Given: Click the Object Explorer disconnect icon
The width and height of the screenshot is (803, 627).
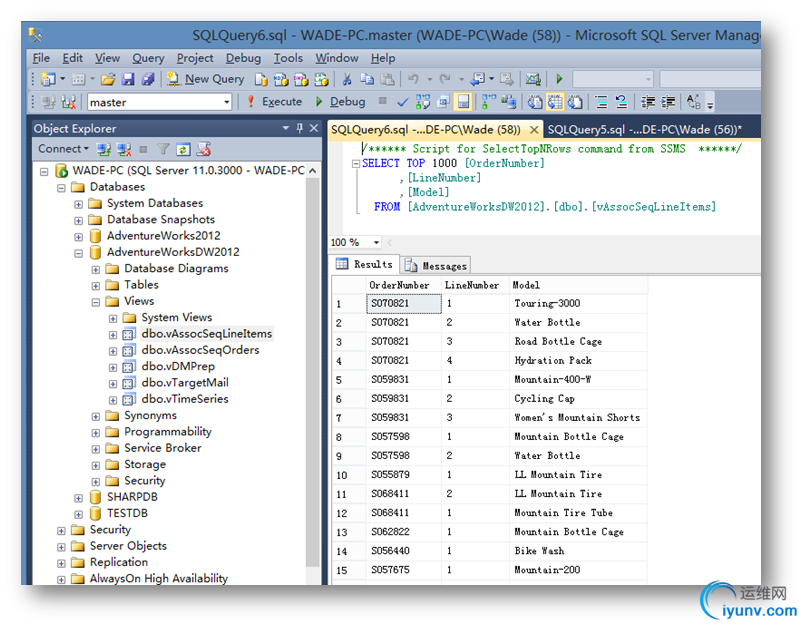Looking at the screenshot, I should (x=124, y=149).
